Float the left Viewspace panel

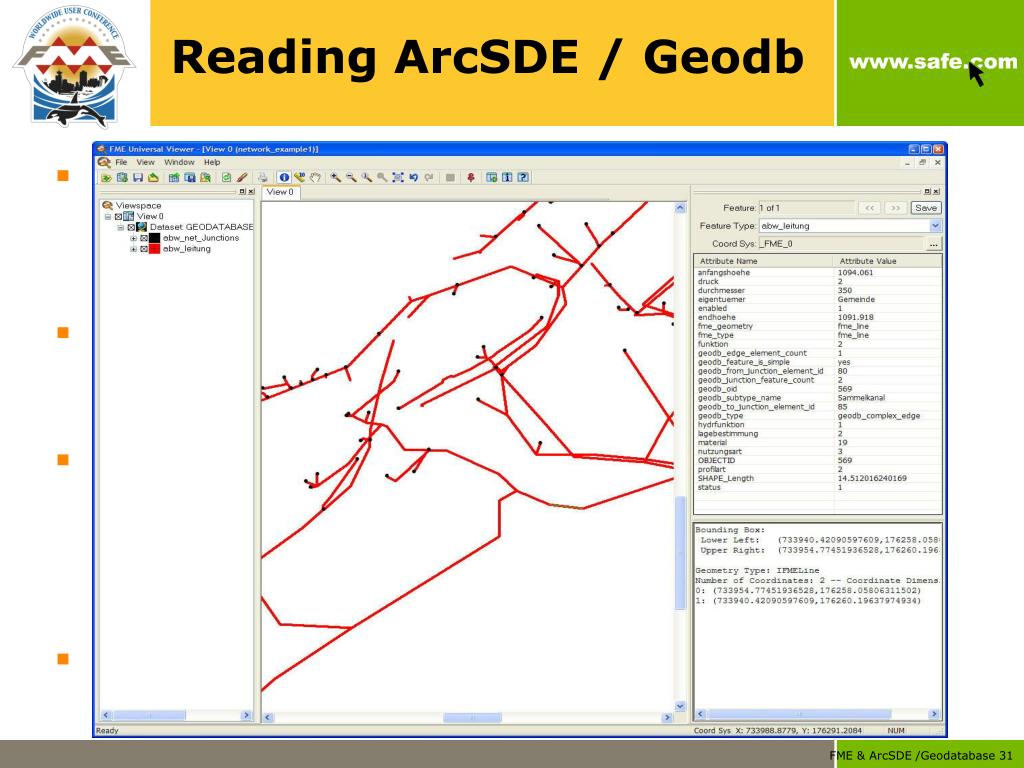tap(242, 191)
